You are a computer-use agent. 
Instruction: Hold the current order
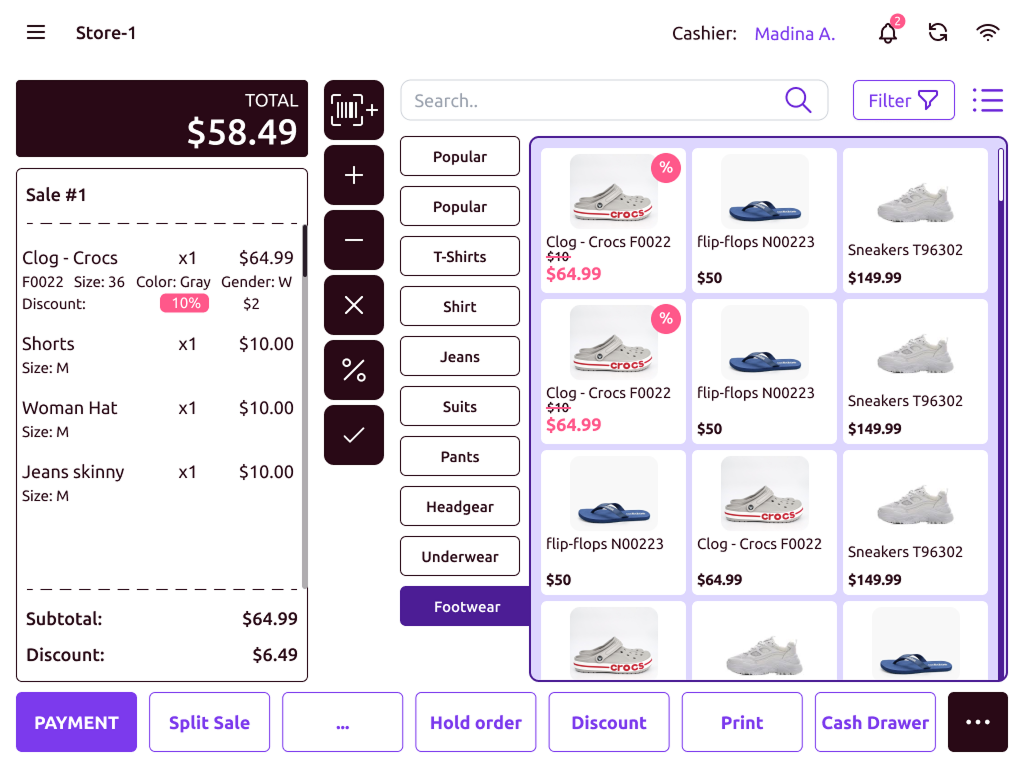click(475, 721)
